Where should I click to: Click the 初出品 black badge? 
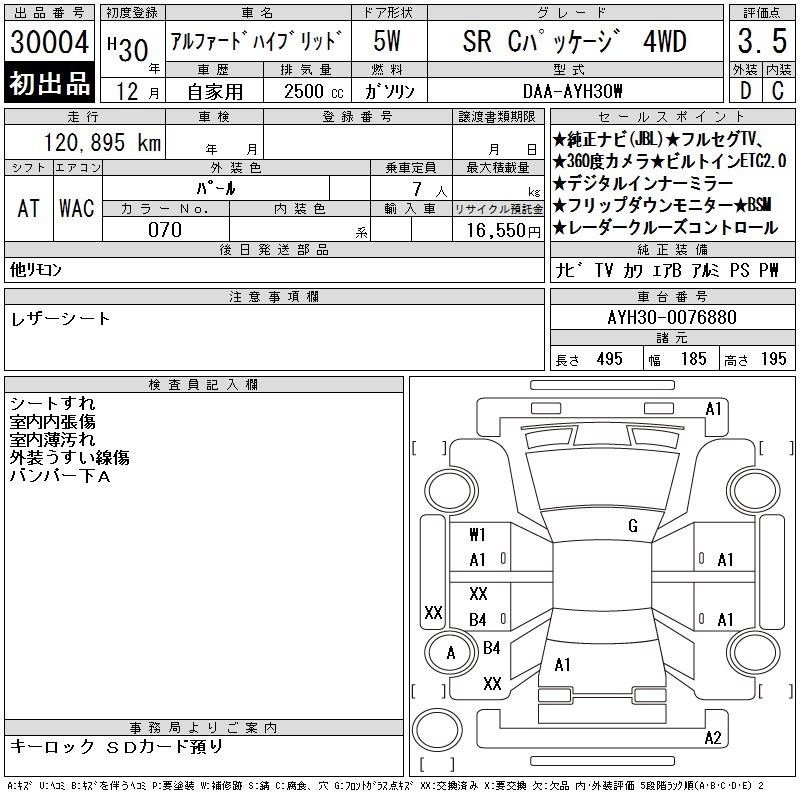(x=49, y=83)
